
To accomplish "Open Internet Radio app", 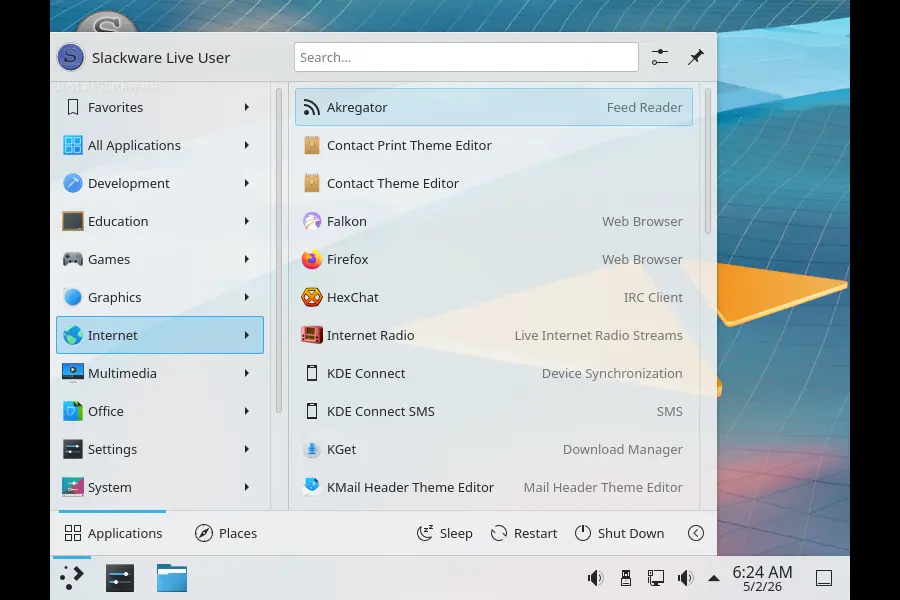I will (x=494, y=335).
